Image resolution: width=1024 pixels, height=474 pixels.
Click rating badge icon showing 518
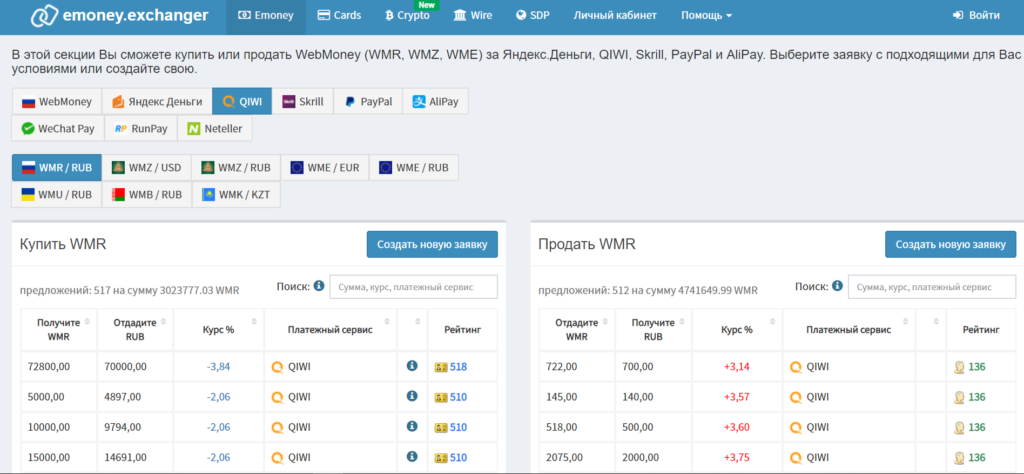click(441, 368)
